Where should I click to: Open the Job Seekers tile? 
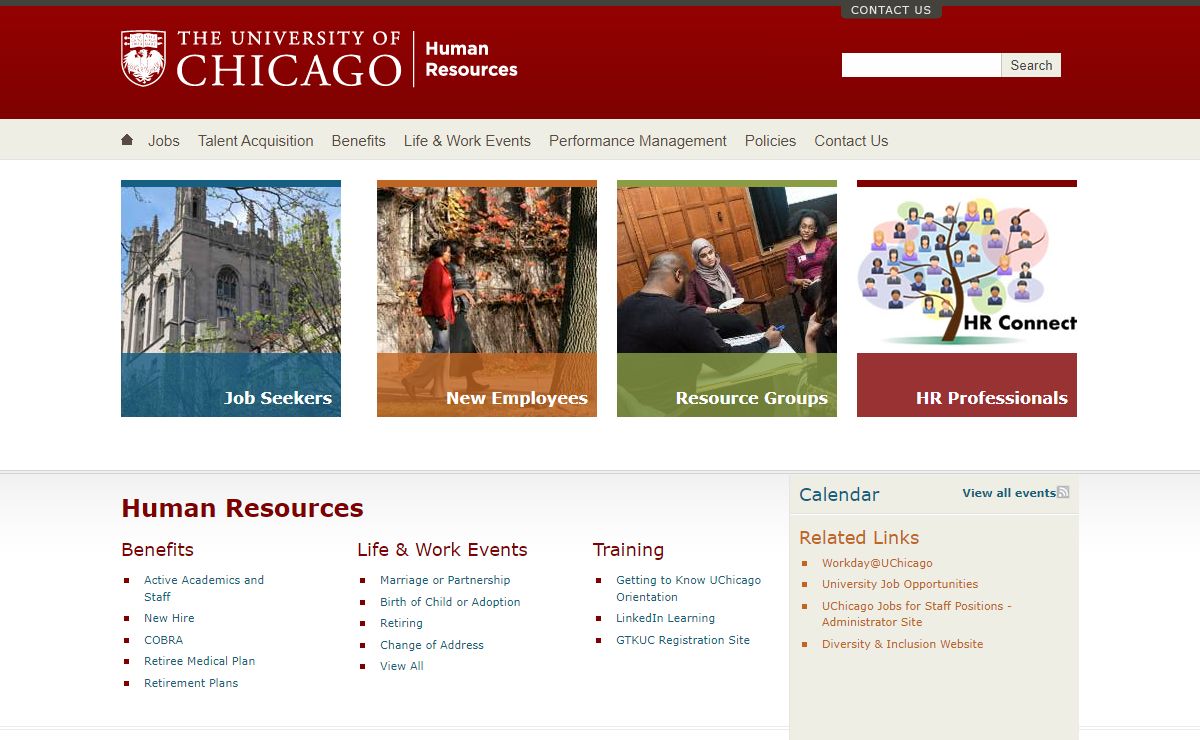pos(231,298)
